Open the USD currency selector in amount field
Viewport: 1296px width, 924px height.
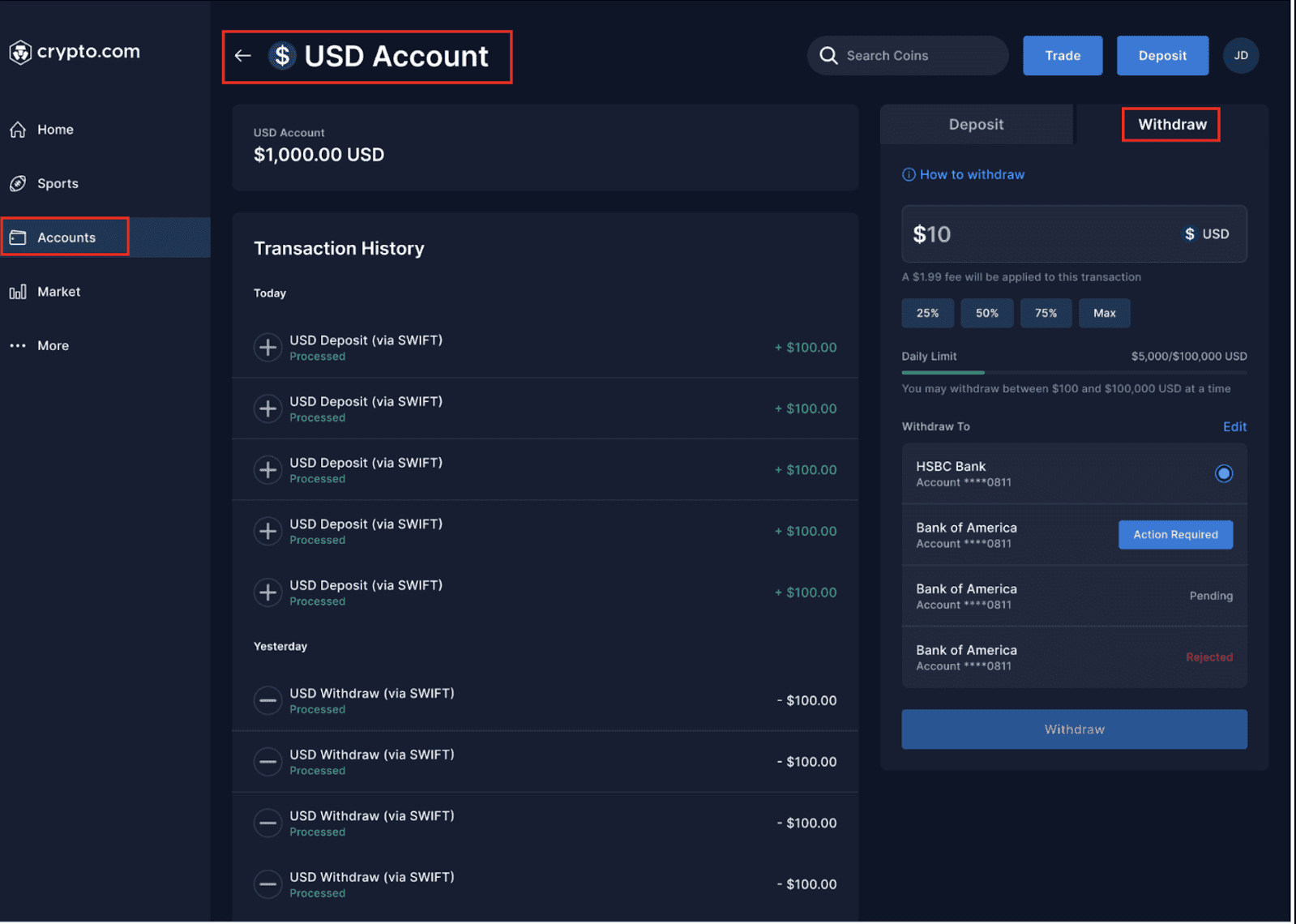pyautogui.click(x=1206, y=234)
